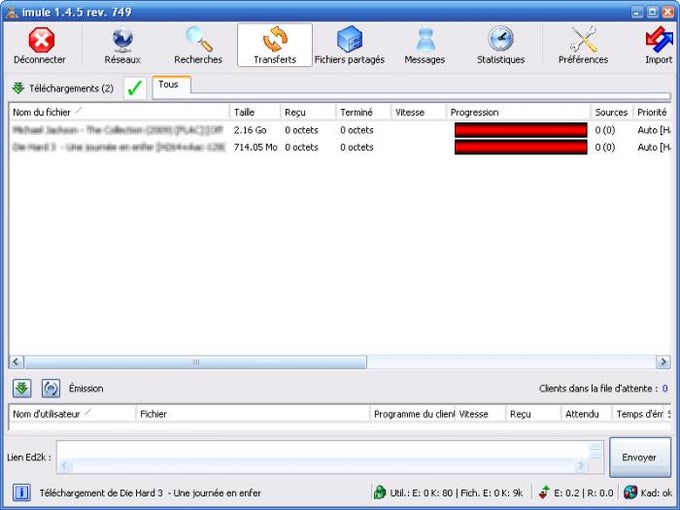Select the Tous tab

point(171,85)
